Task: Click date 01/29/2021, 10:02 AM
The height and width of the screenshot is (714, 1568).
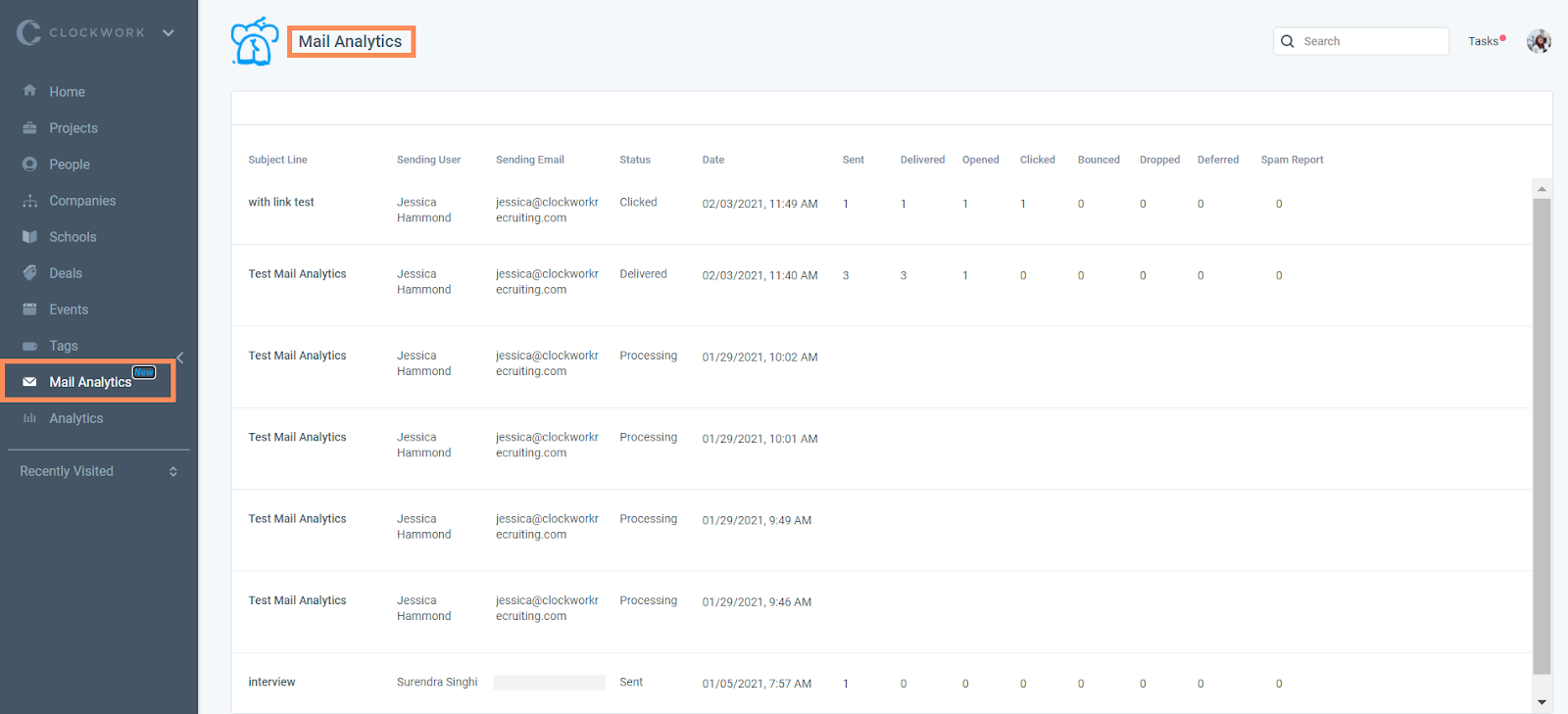Action: 759,357
